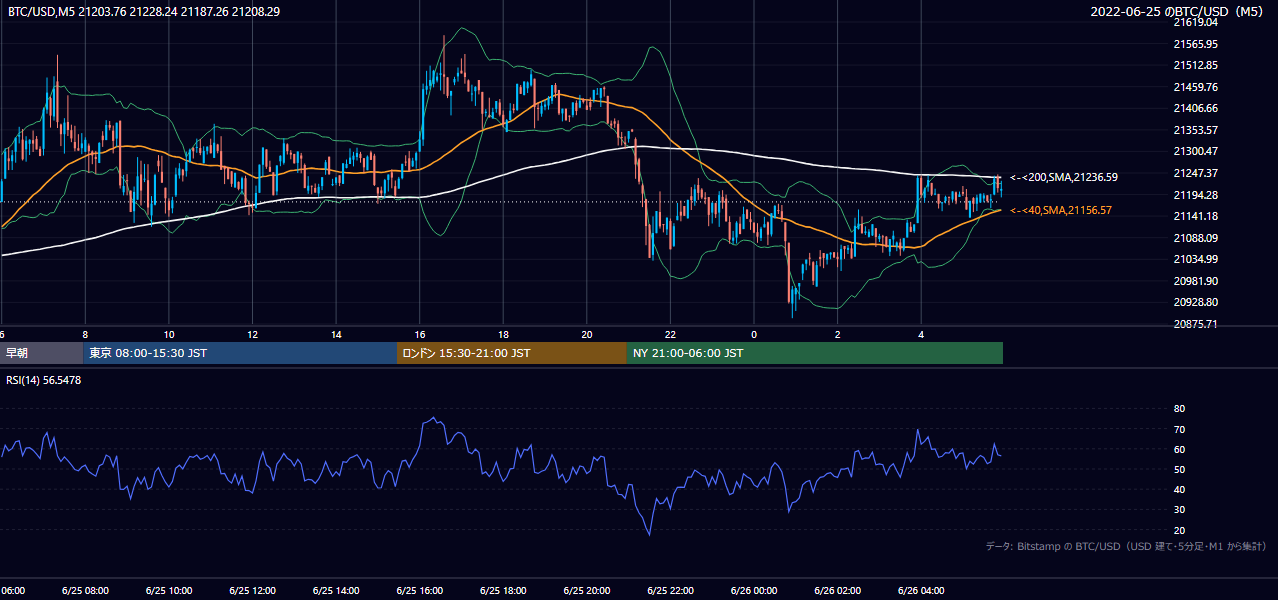Click the 40 level on RSI axis
Viewport: 1278px width, 600px height.
point(1179,489)
